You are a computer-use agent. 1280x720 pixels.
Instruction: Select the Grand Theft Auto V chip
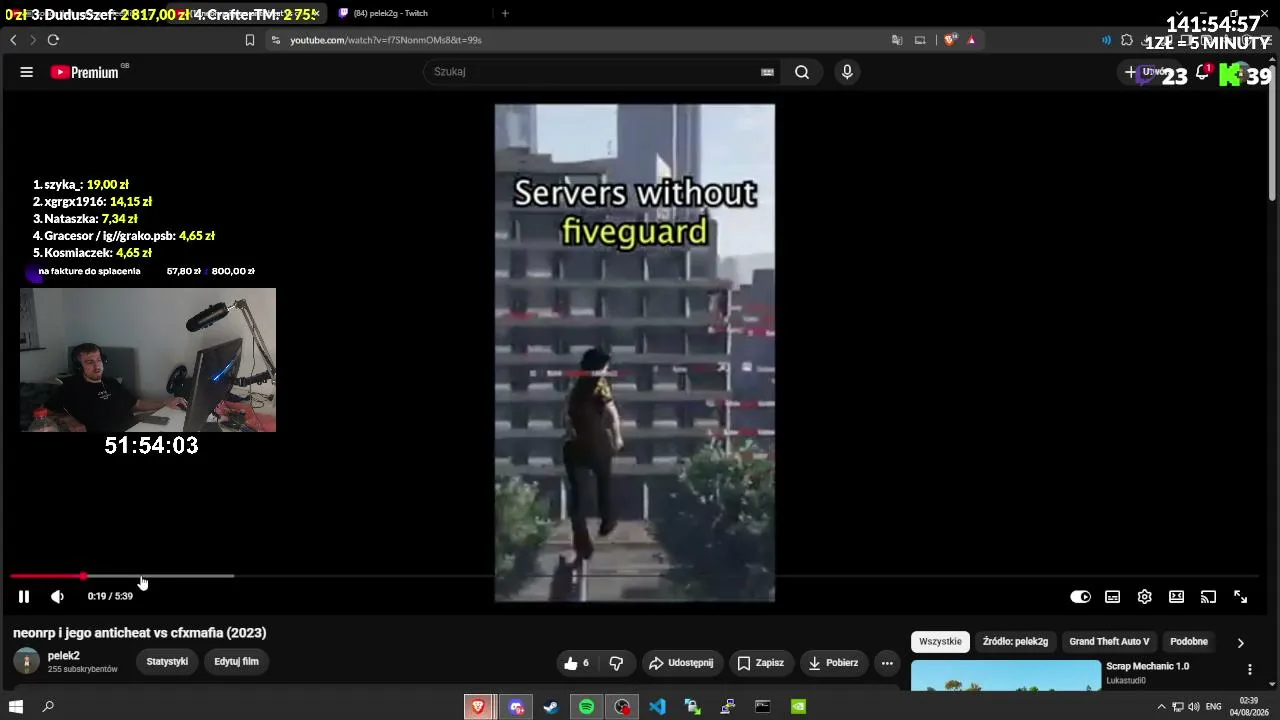click(x=1109, y=642)
